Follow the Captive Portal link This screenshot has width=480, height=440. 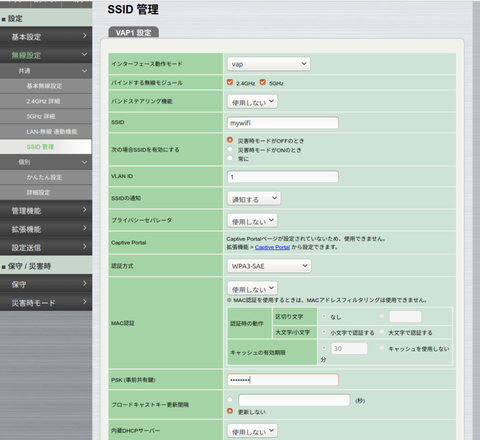pos(272,247)
